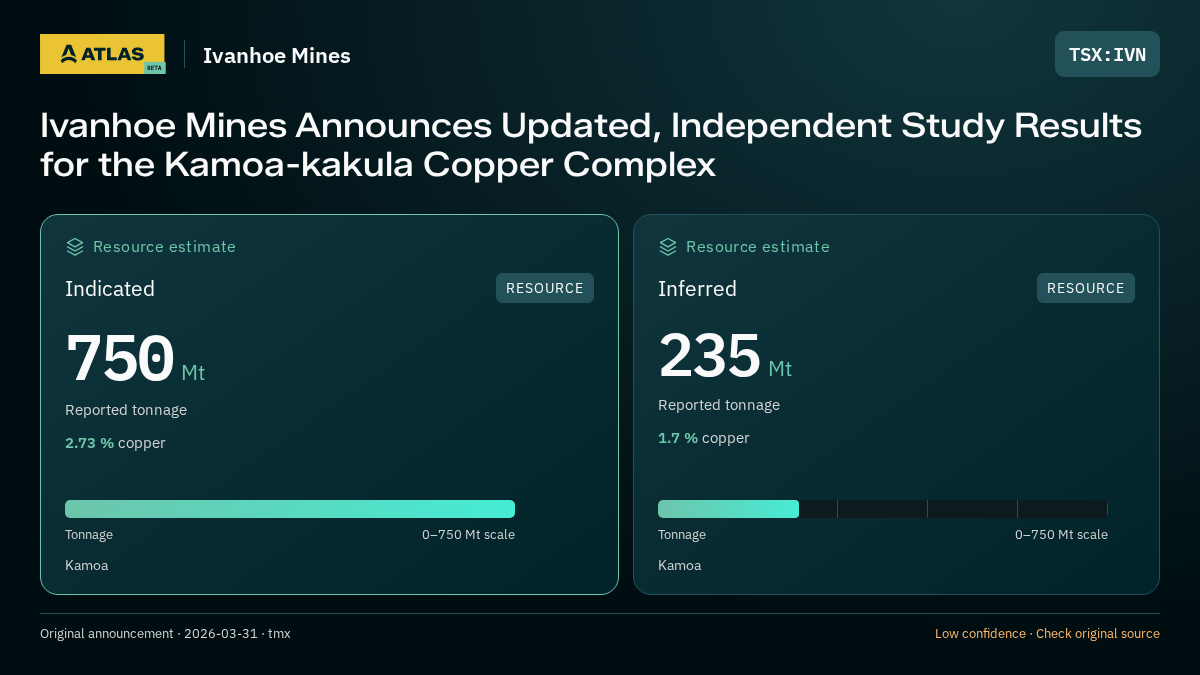Click 0–750 Mt scale label in the Indicated card
The image size is (1200, 675).
point(468,535)
